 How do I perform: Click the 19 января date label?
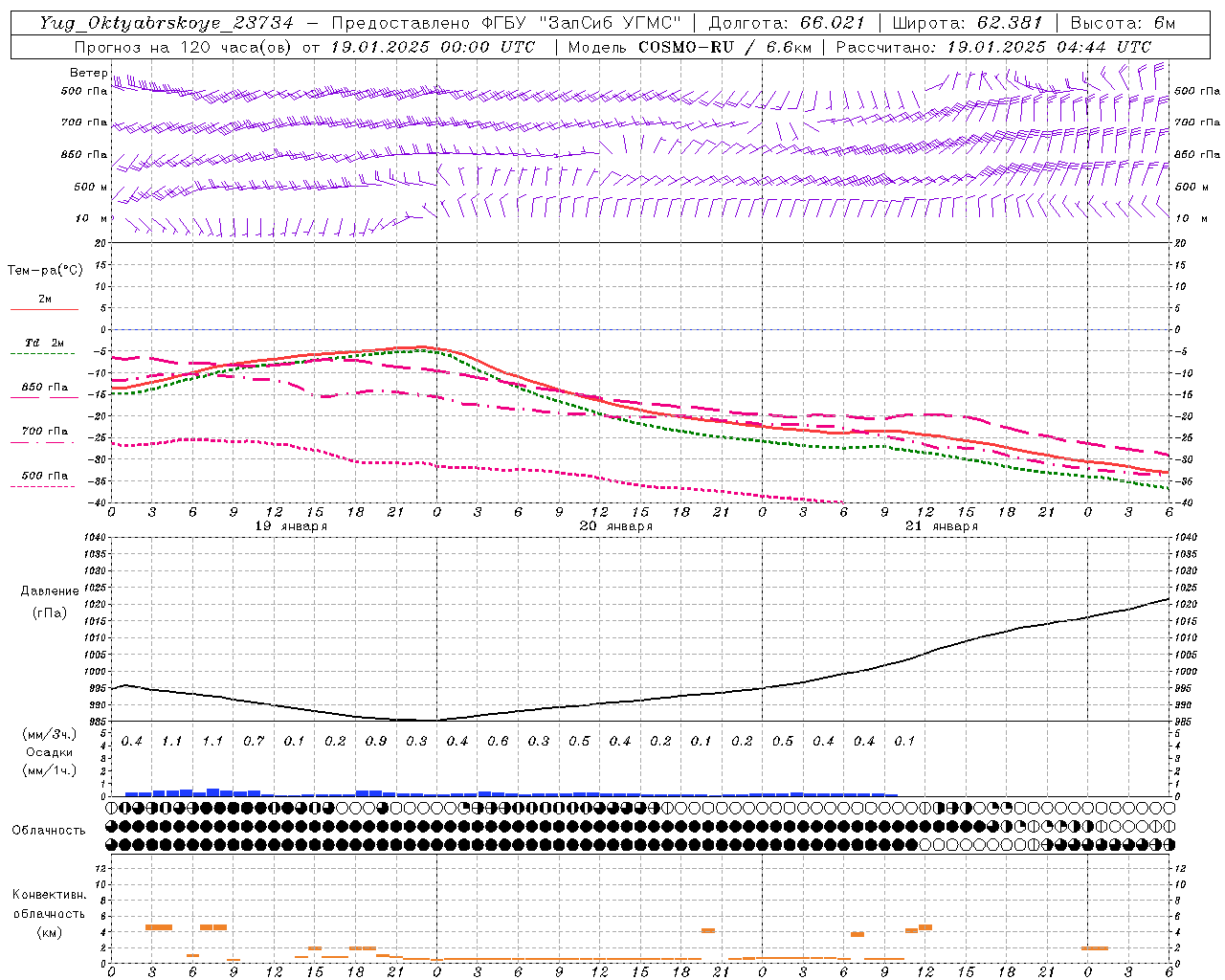pos(291,526)
